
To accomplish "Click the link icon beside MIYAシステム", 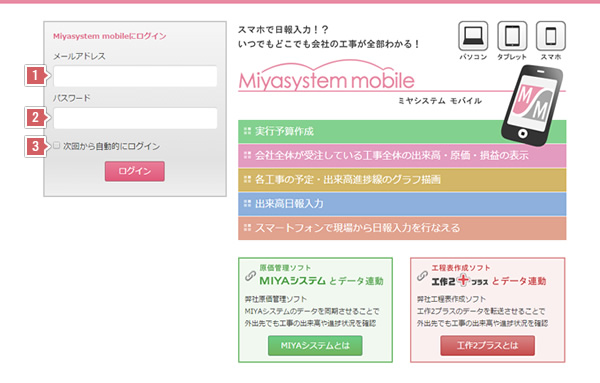I will (250, 276).
